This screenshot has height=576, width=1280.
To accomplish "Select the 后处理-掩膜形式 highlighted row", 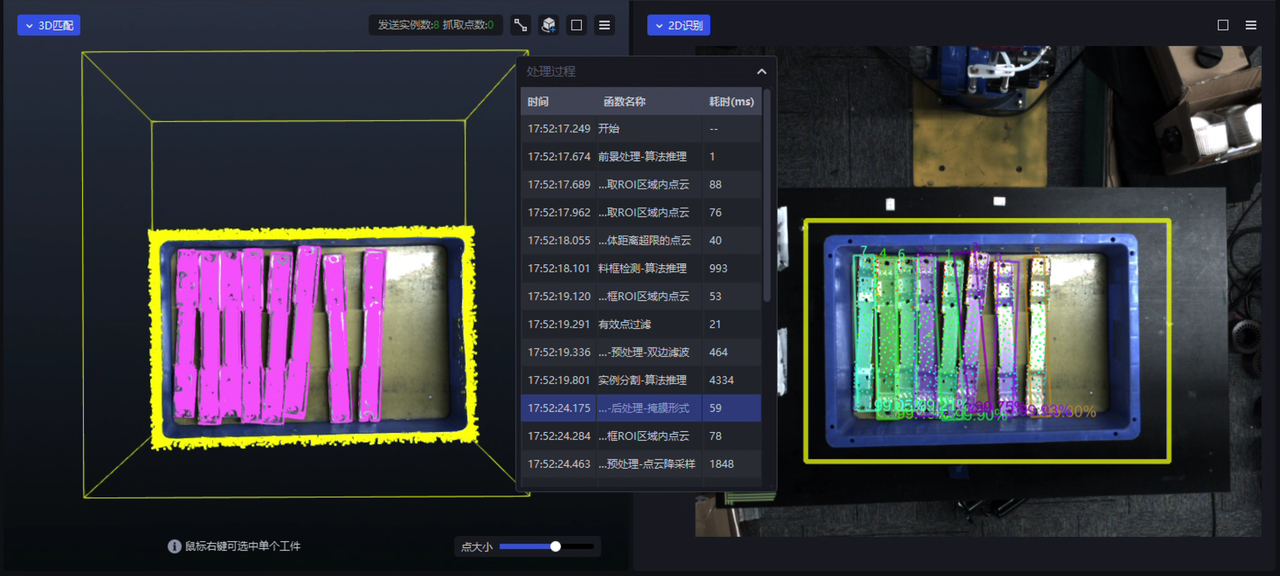I will click(641, 408).
